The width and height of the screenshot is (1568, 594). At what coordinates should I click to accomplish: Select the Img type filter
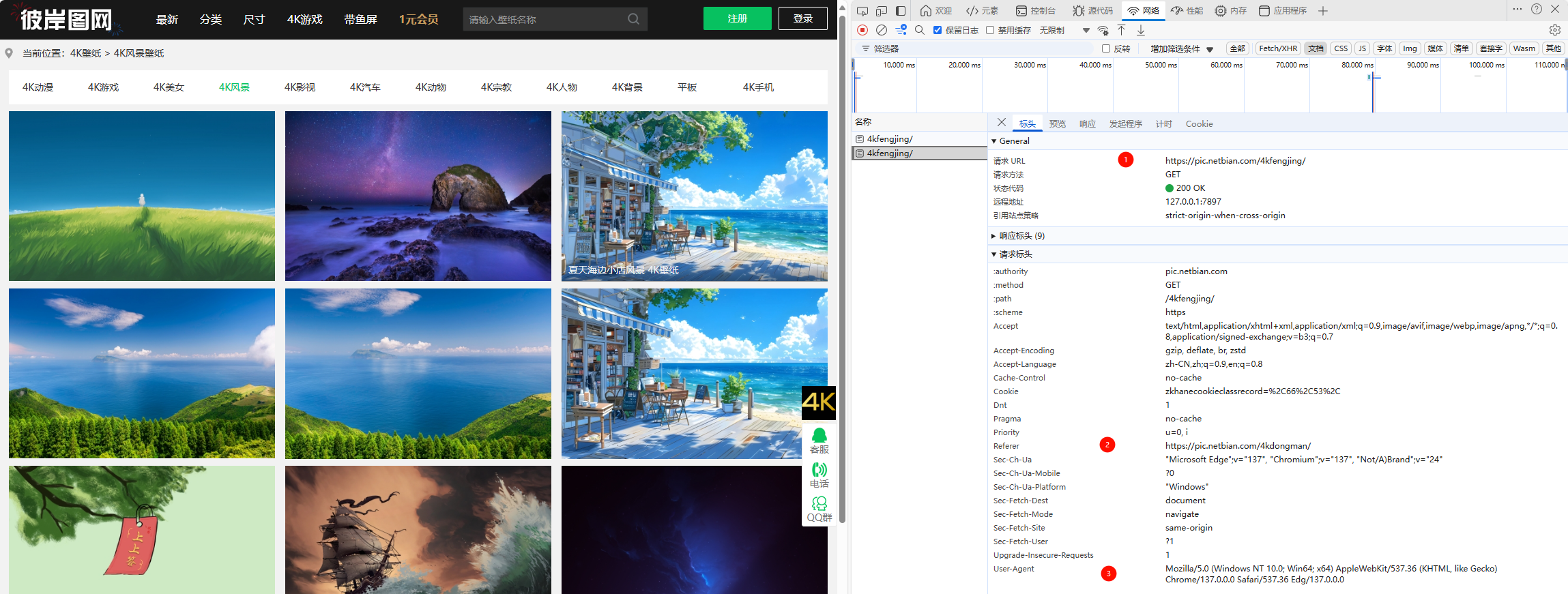(1410, 48)
